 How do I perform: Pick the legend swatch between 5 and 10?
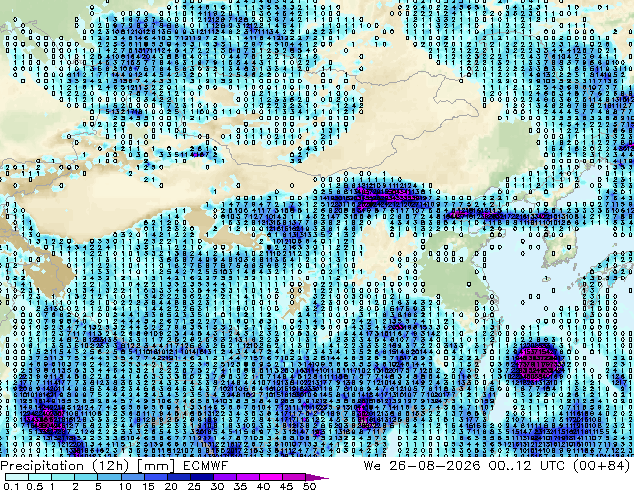click(110, 477)
